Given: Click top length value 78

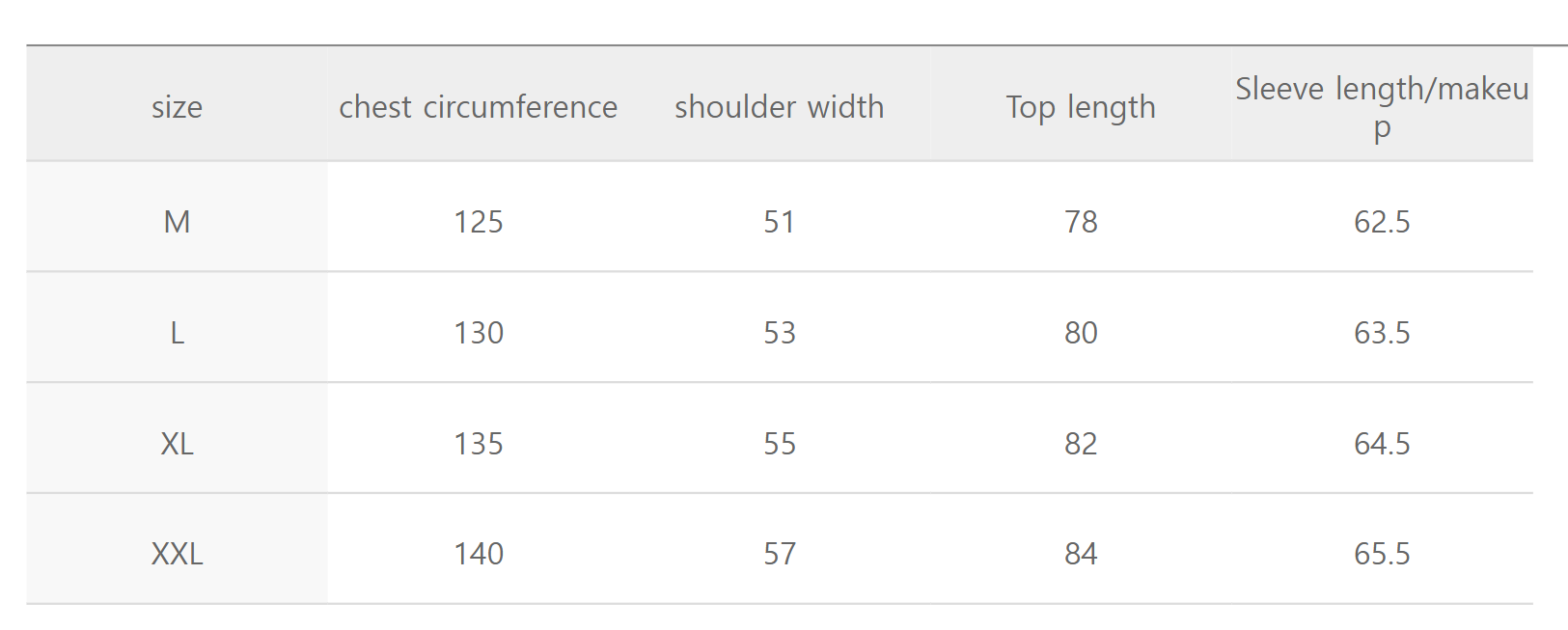Looking at the screenshot, I should (1081, 222).
